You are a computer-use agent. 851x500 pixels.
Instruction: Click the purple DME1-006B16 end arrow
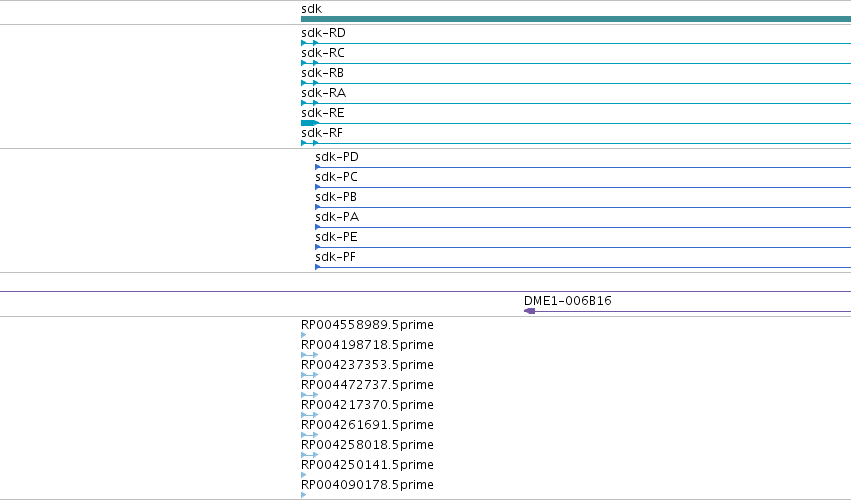pyautogui.click(x=530, y=311)
